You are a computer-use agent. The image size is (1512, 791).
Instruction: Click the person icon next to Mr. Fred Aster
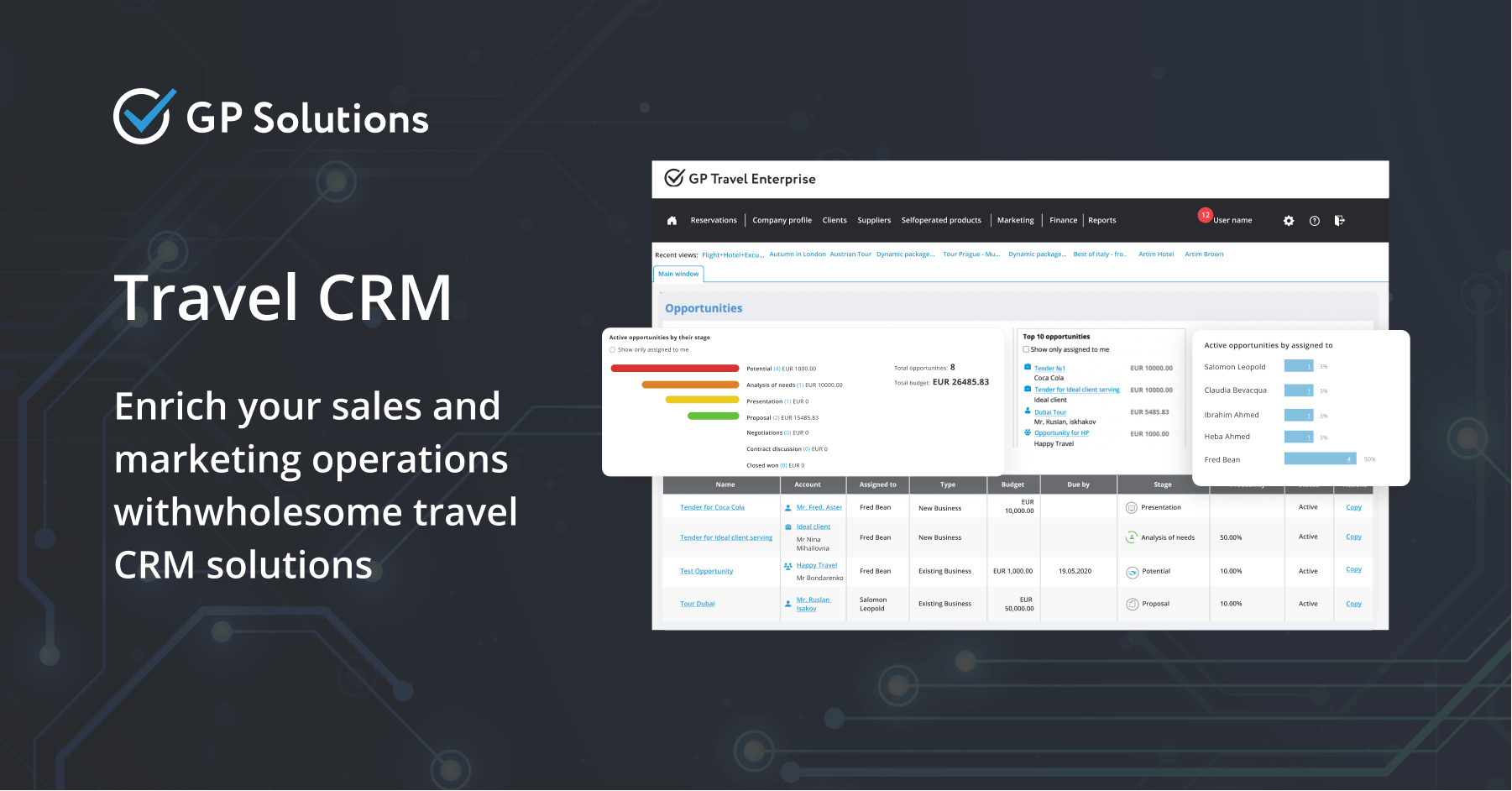pyautogui.click(x=787, y=507)
